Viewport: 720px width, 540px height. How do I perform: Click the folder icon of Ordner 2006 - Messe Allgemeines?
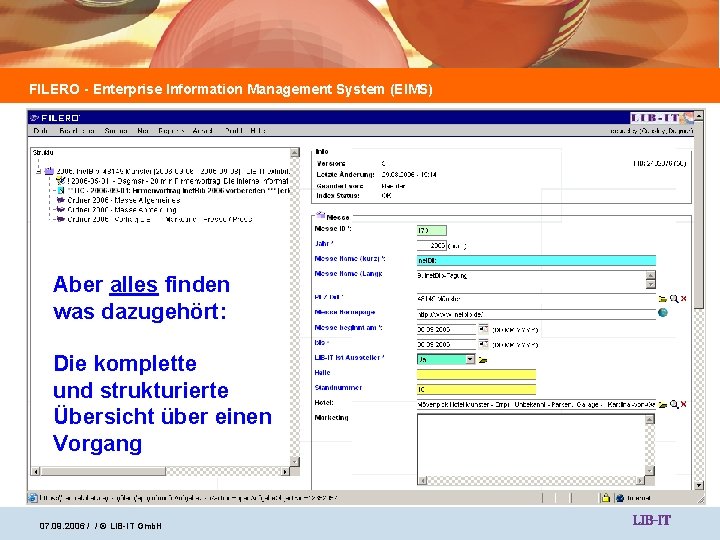click(60, 200)
